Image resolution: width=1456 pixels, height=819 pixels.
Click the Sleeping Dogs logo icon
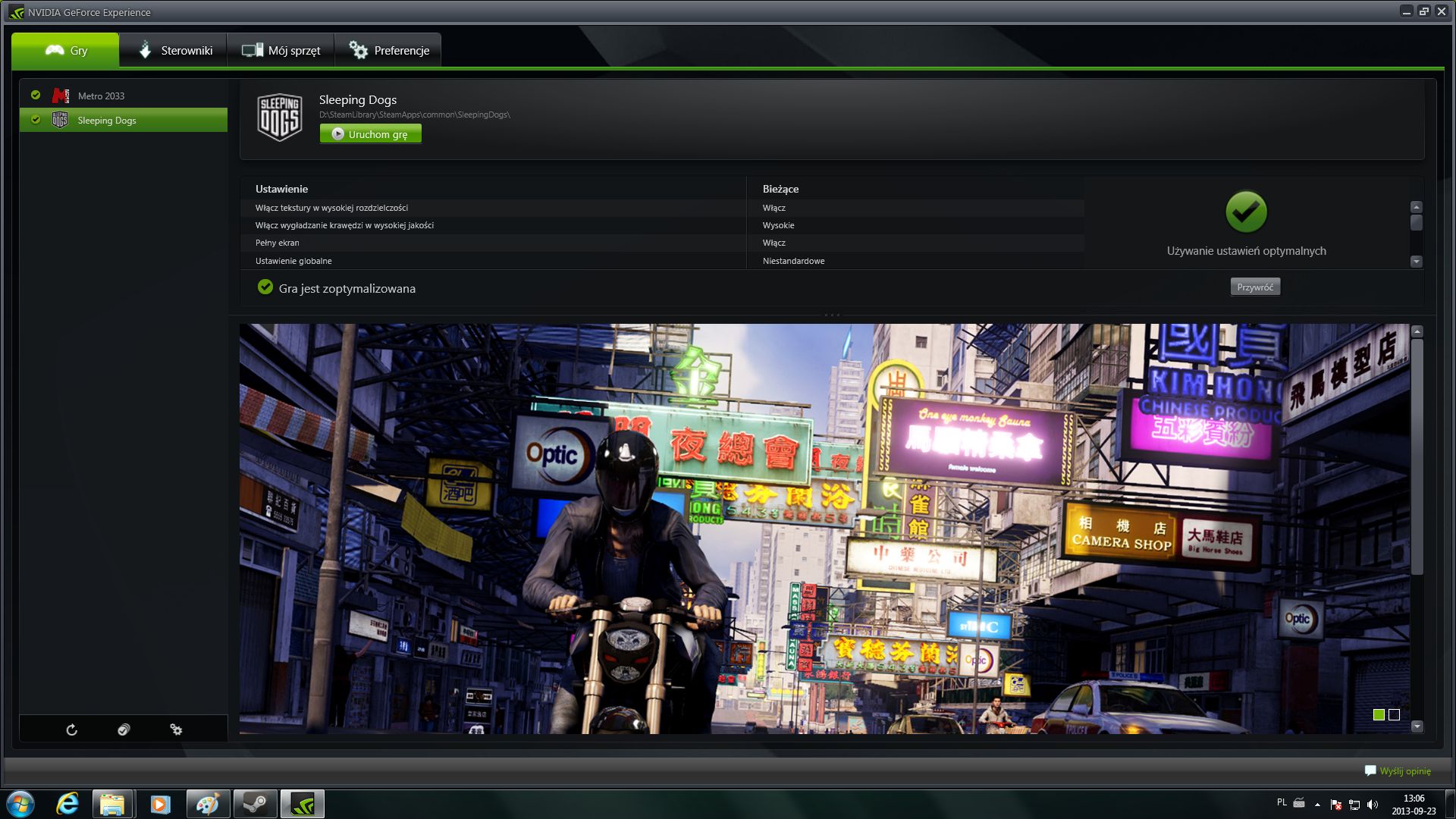click(x=279, y=118)
